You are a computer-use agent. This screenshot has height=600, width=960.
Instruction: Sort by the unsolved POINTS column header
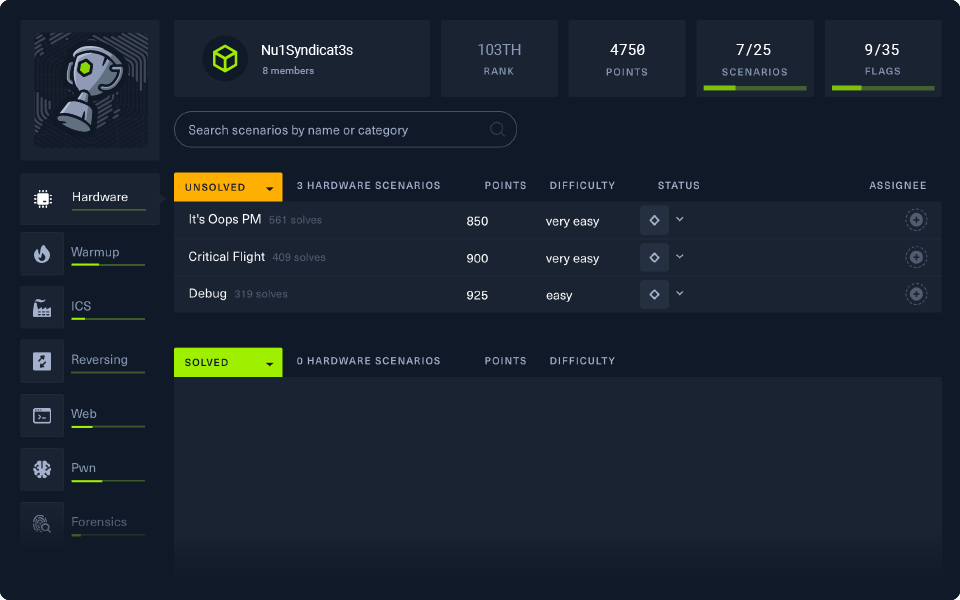coord(505,186)
